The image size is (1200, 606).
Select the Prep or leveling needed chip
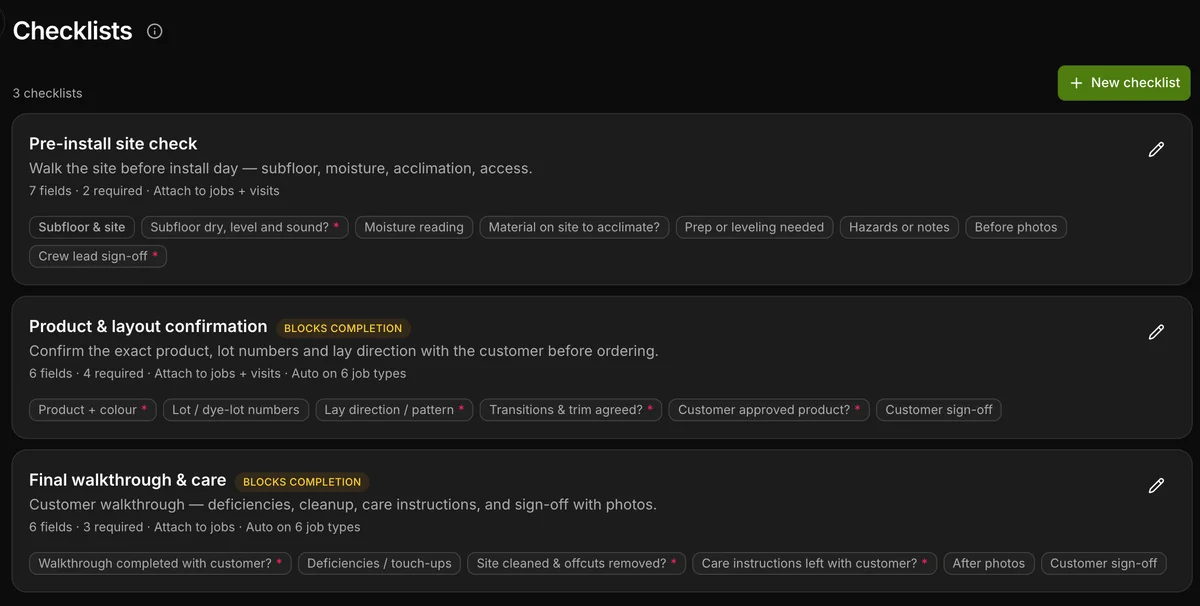point(755,227)
